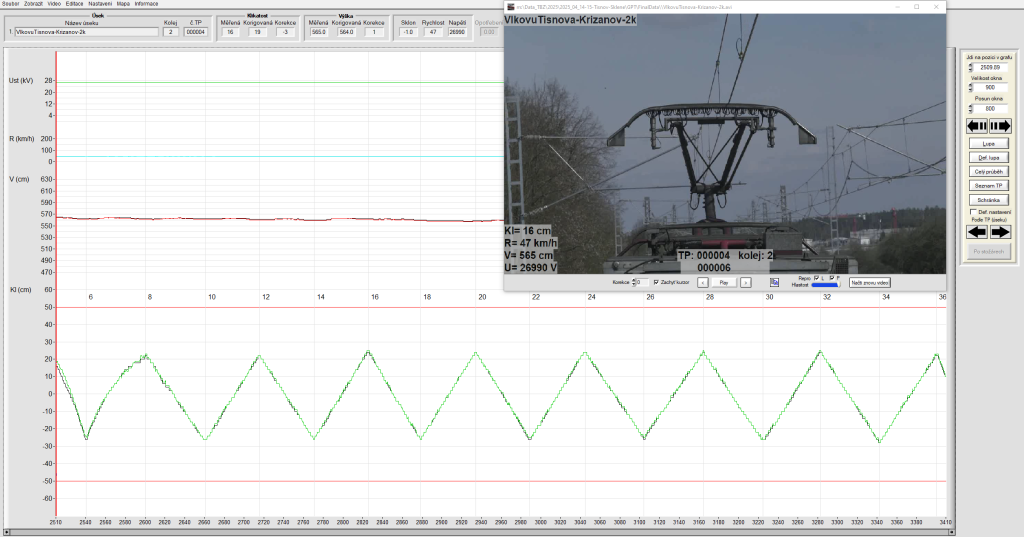The image size is (1024, 537).
Task: Maximize the video window
Action: pos(917,7)
